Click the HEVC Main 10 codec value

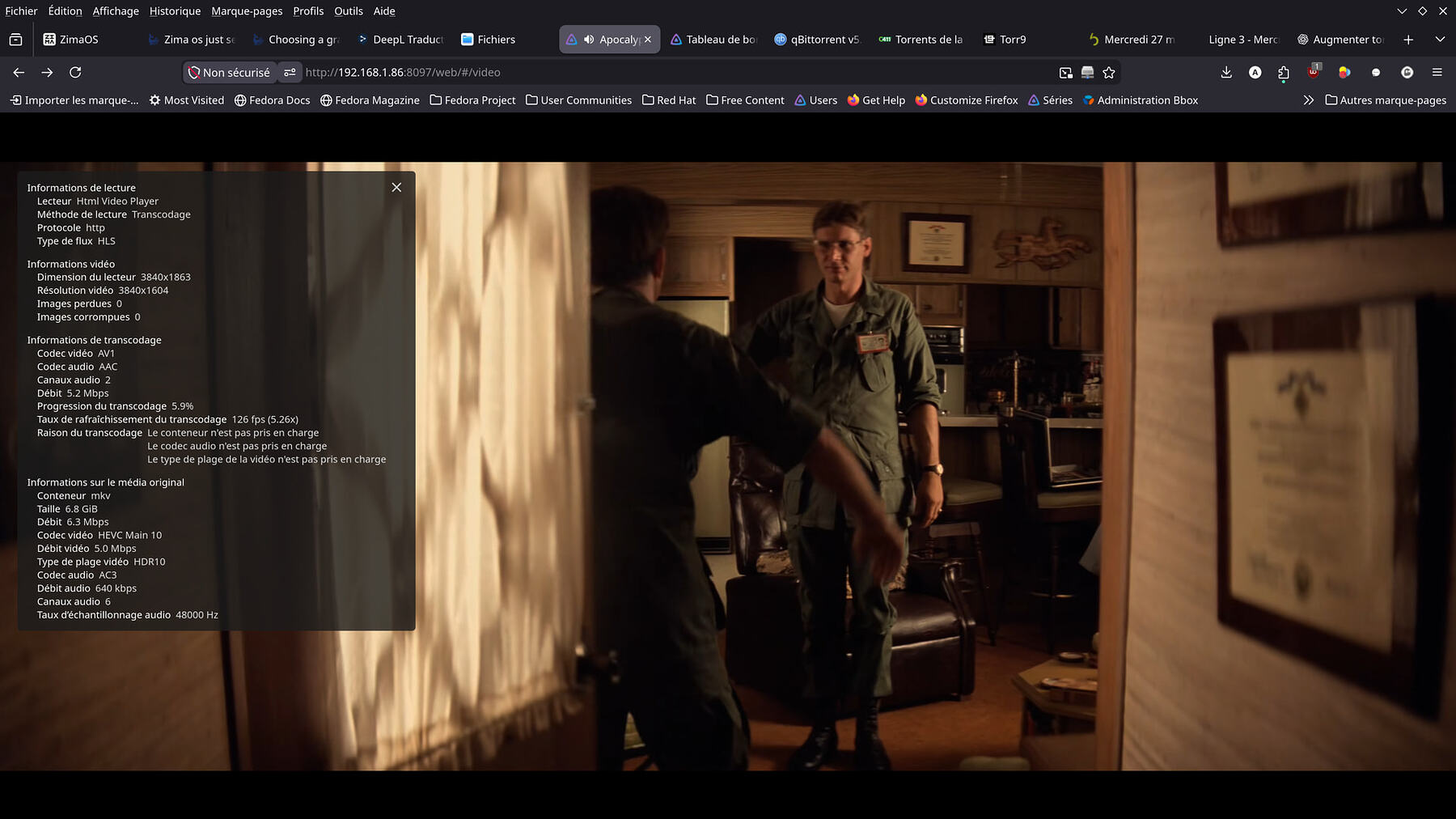(129, 536)
